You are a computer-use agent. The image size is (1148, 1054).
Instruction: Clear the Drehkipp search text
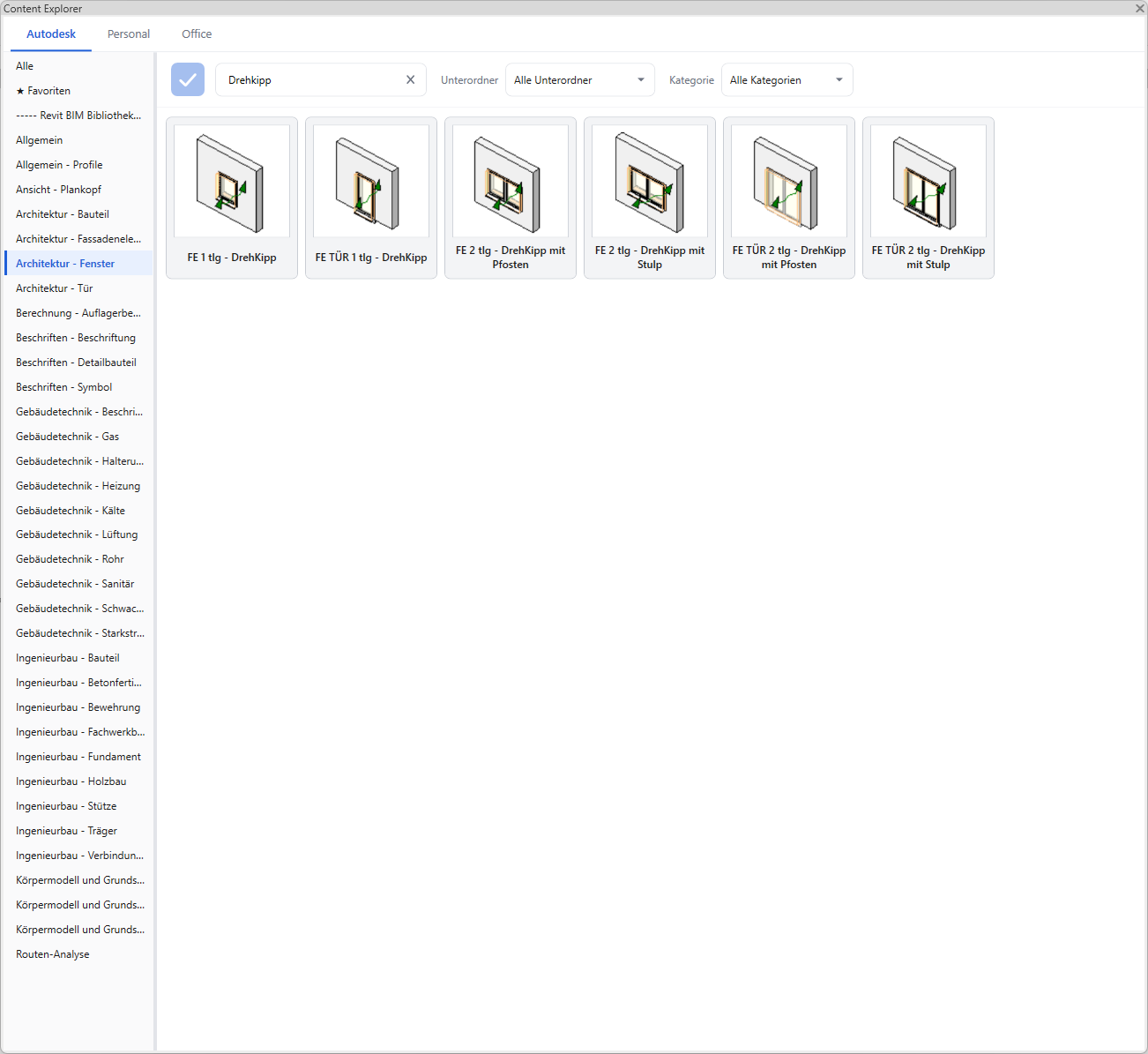(x=410, y=79)
